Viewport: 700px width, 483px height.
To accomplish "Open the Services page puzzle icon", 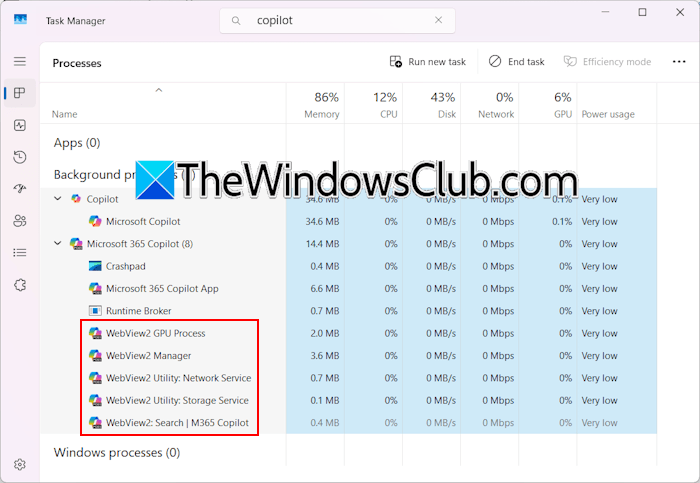I will [x=20, y=285].
